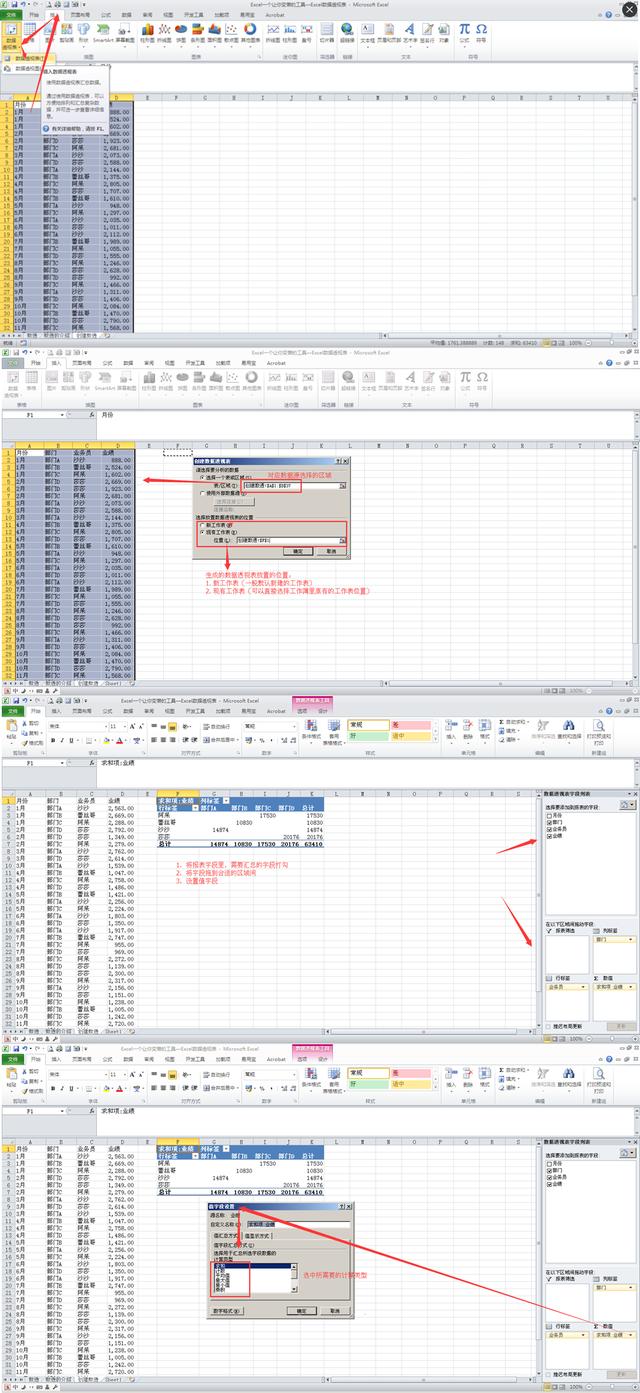This screenshot has width=640, height=1393.
Task: Click Print Preview (打印预览和打印) in third screenshot's ribbon
Action: pos(597,731)
